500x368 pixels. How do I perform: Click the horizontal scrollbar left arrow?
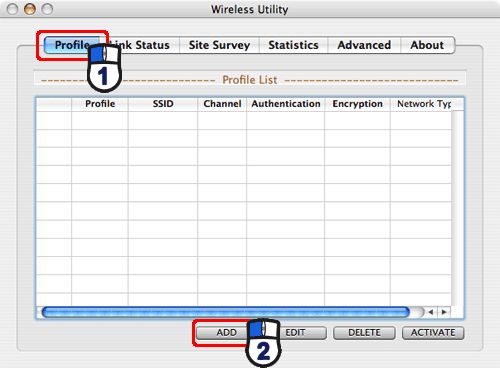pos(431,312)
